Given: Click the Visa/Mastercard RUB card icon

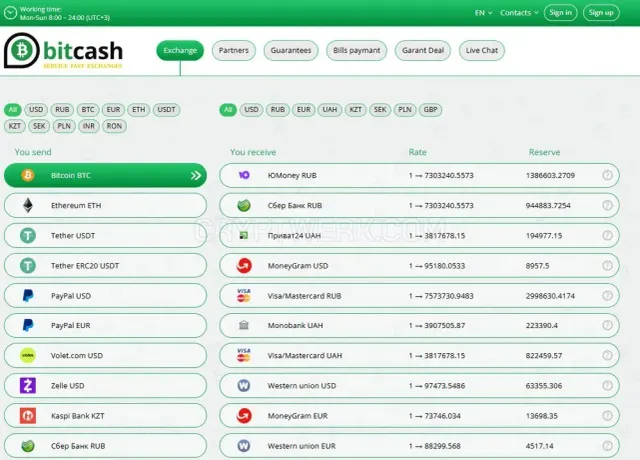Looking at the screenshot, I should [x=244, y=296].
